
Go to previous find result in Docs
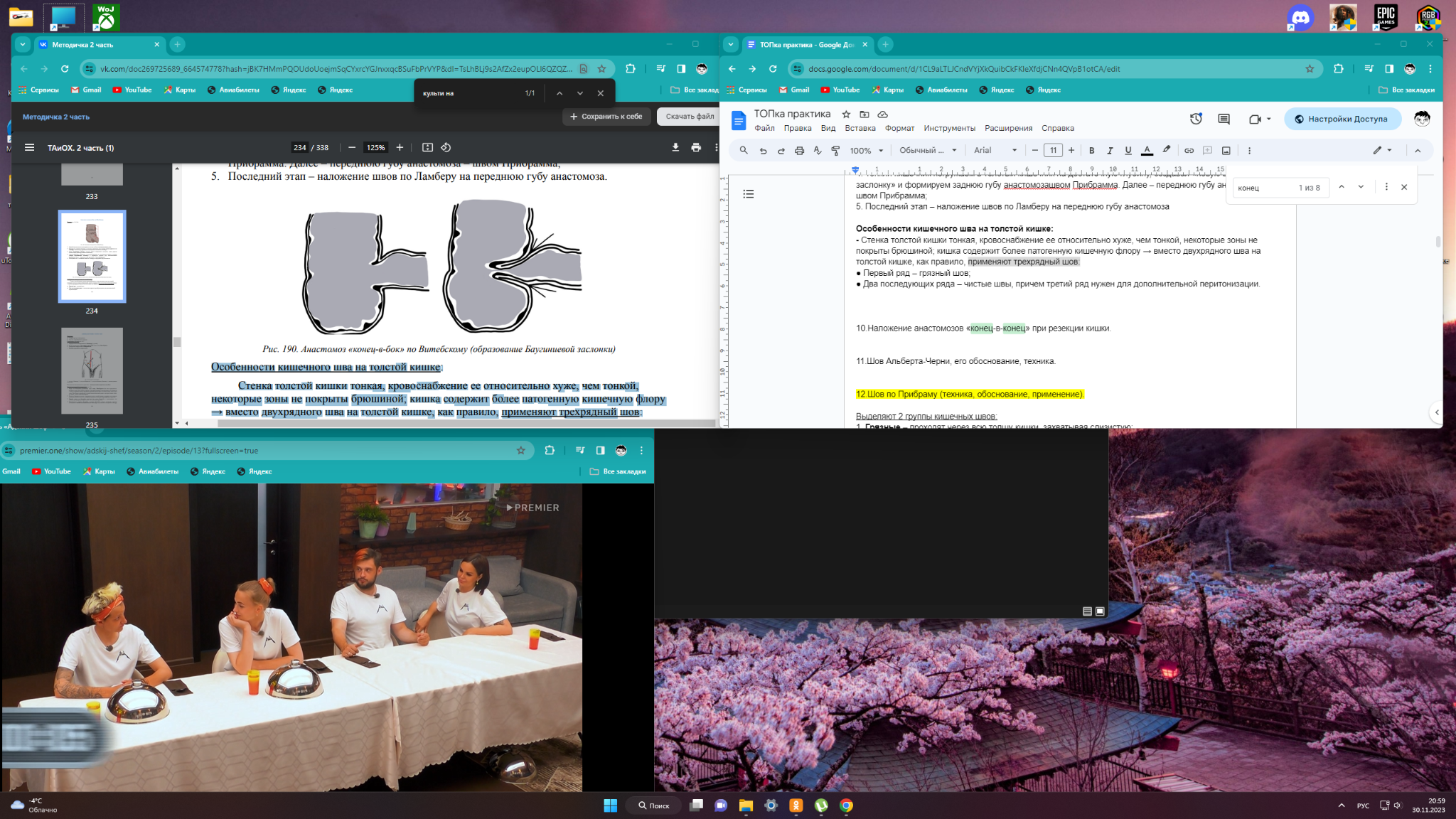pyautogui.click(x=1341, y=187)
